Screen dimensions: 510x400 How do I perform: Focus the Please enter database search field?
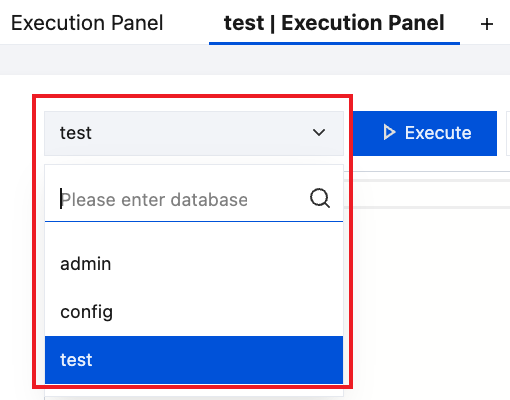[194, 199]
